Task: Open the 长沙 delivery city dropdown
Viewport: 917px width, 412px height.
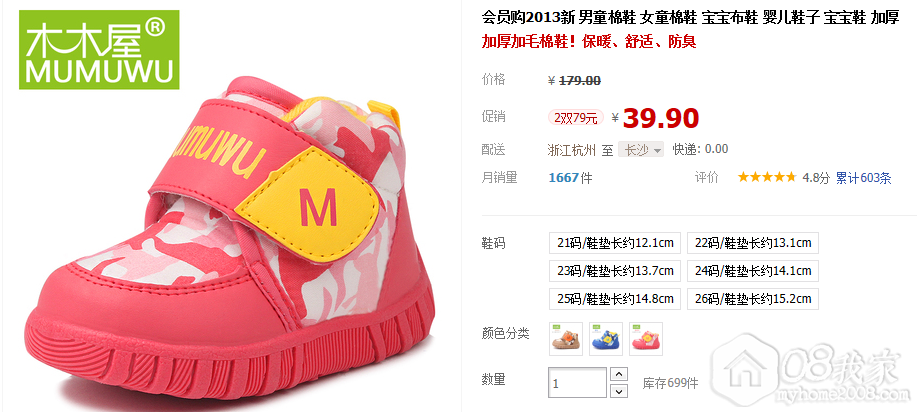Action: [642, 150]
